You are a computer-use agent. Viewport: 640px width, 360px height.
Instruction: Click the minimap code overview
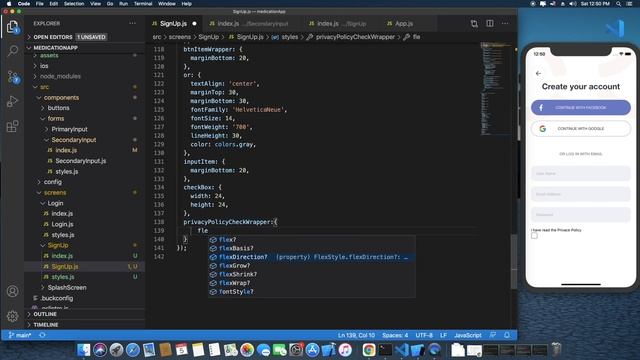pos(496,90)
